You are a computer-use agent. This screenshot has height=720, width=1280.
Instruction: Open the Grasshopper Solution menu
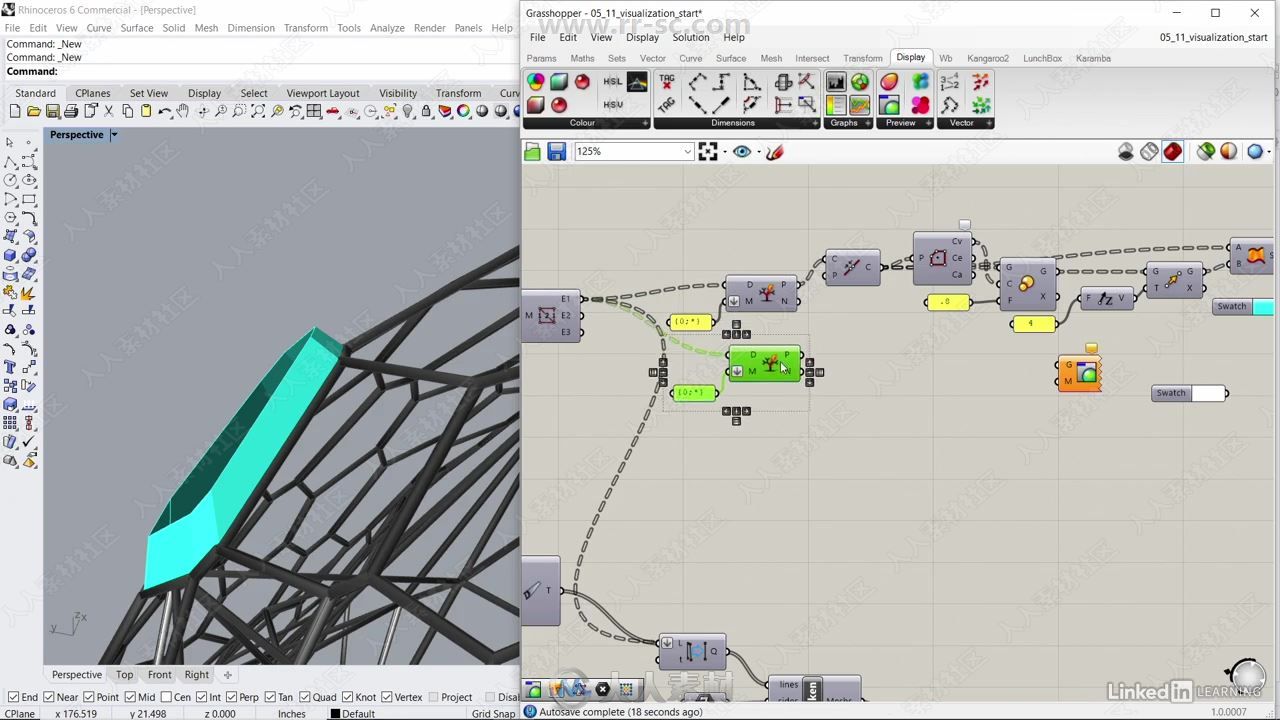click(690, 37)
